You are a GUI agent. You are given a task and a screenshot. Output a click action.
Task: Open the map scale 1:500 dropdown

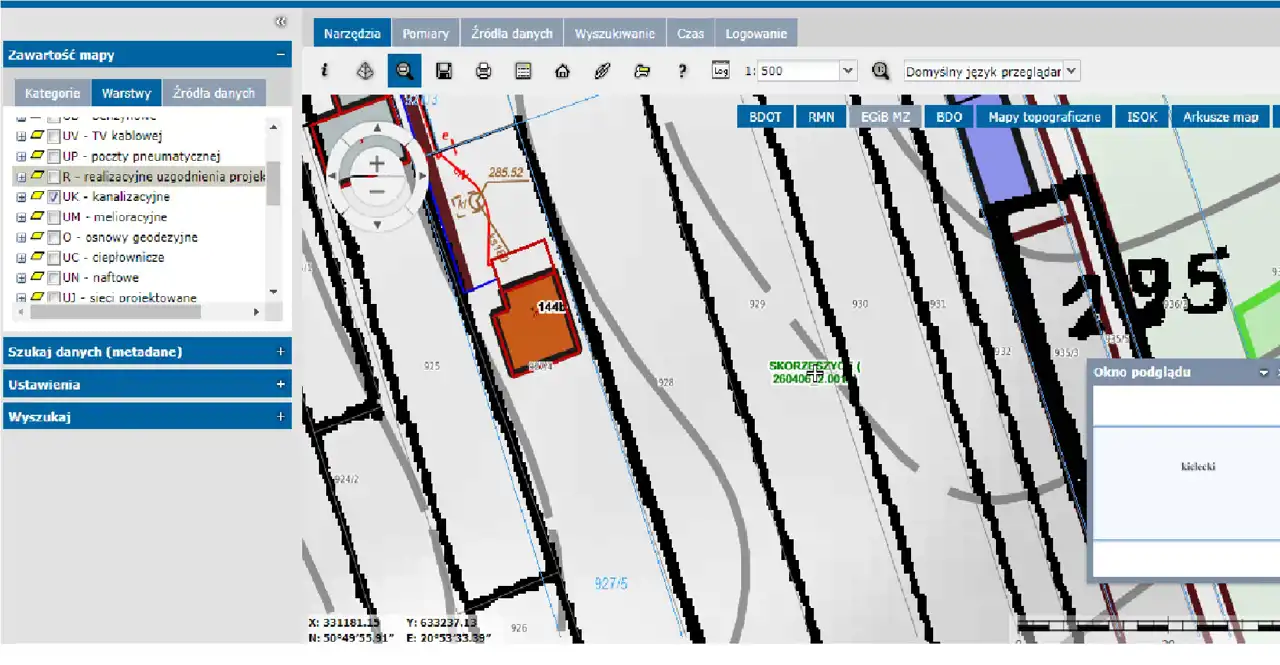[x=848, y=71]
